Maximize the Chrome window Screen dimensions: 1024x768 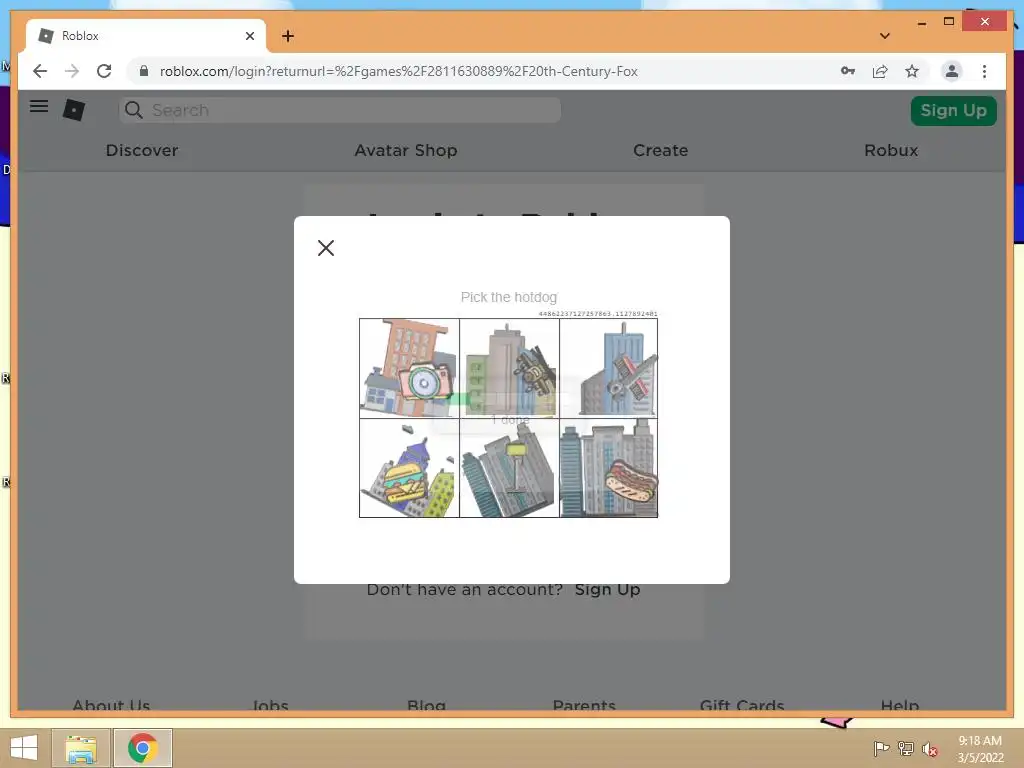pyautogui.click(x=949, y=22)
